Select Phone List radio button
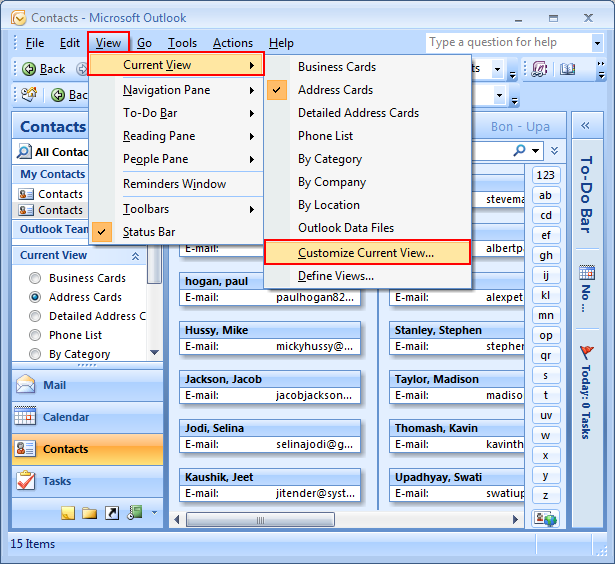 [35, 335]
